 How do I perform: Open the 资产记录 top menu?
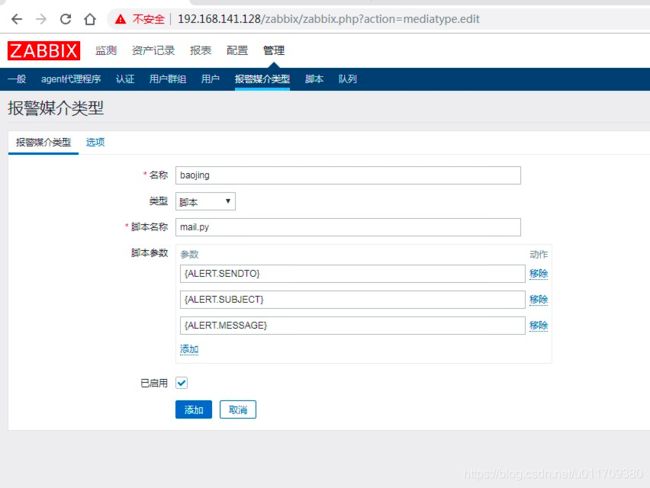(153, 51)
